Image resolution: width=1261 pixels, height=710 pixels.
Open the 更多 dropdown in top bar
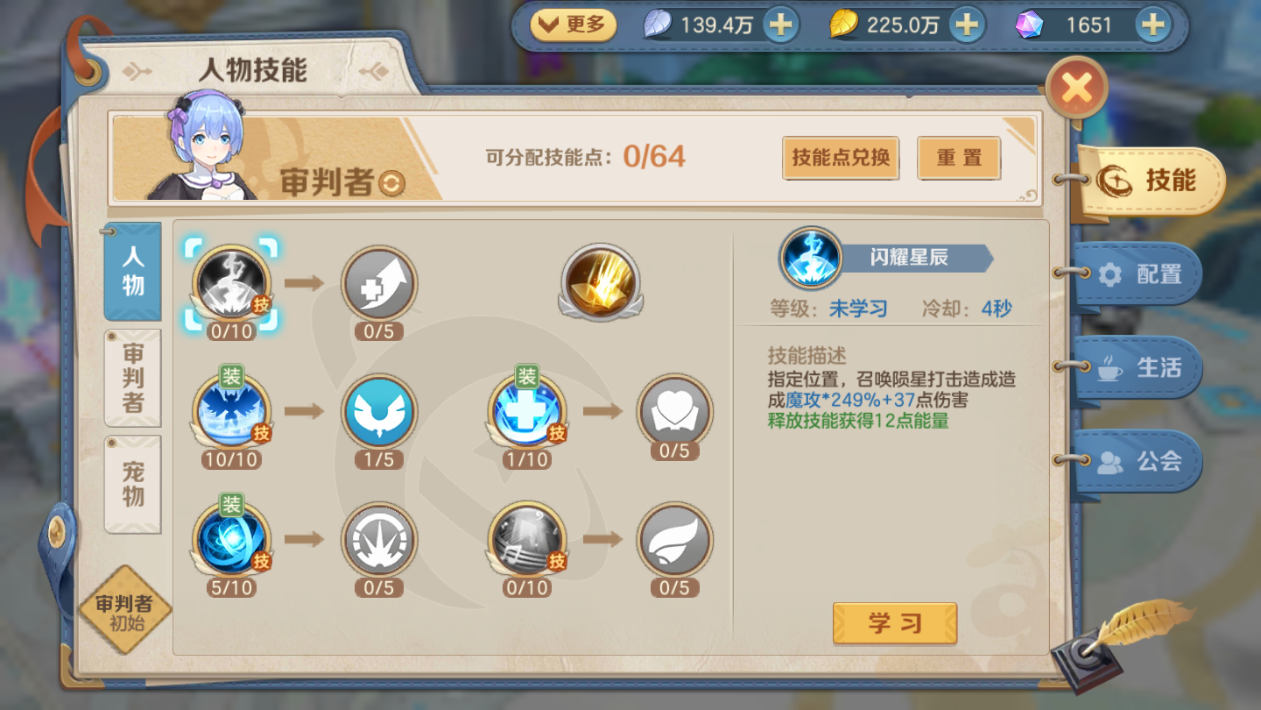573,25
